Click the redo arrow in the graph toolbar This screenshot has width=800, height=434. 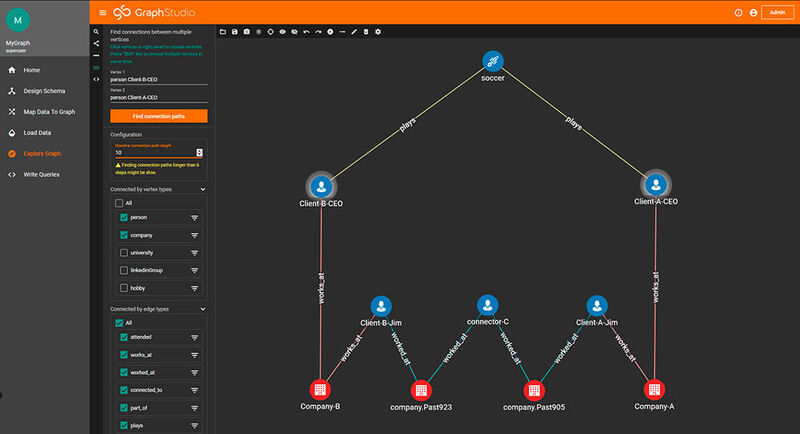pyautogui.click(x=318, y=32)
